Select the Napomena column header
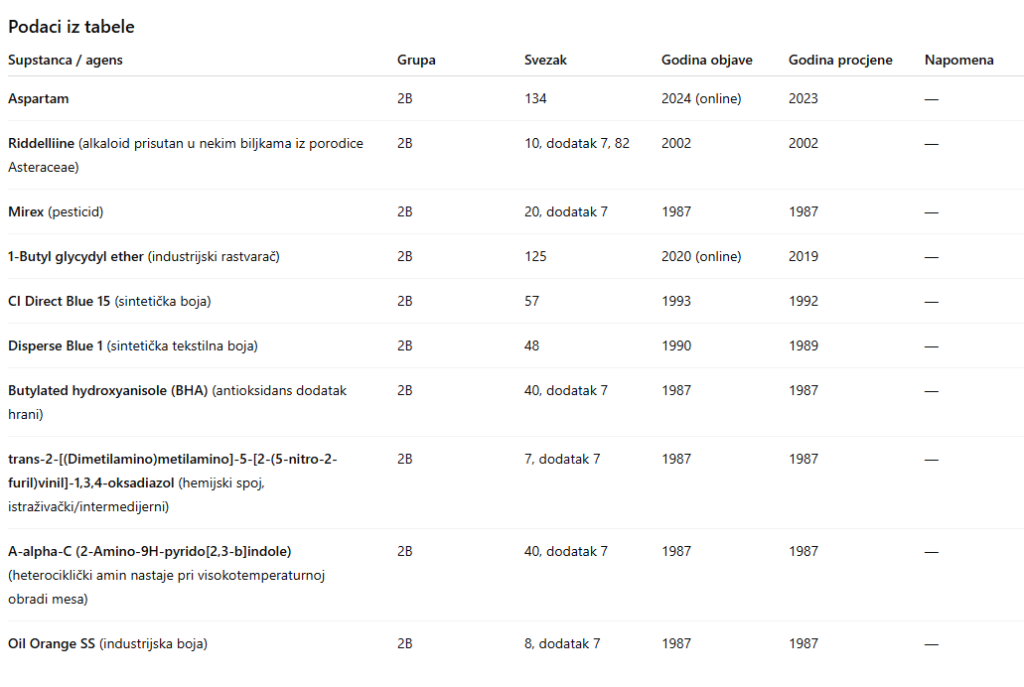Image resolution: width=1024 pixels, height=687 pixels. [x=959, y=60]
